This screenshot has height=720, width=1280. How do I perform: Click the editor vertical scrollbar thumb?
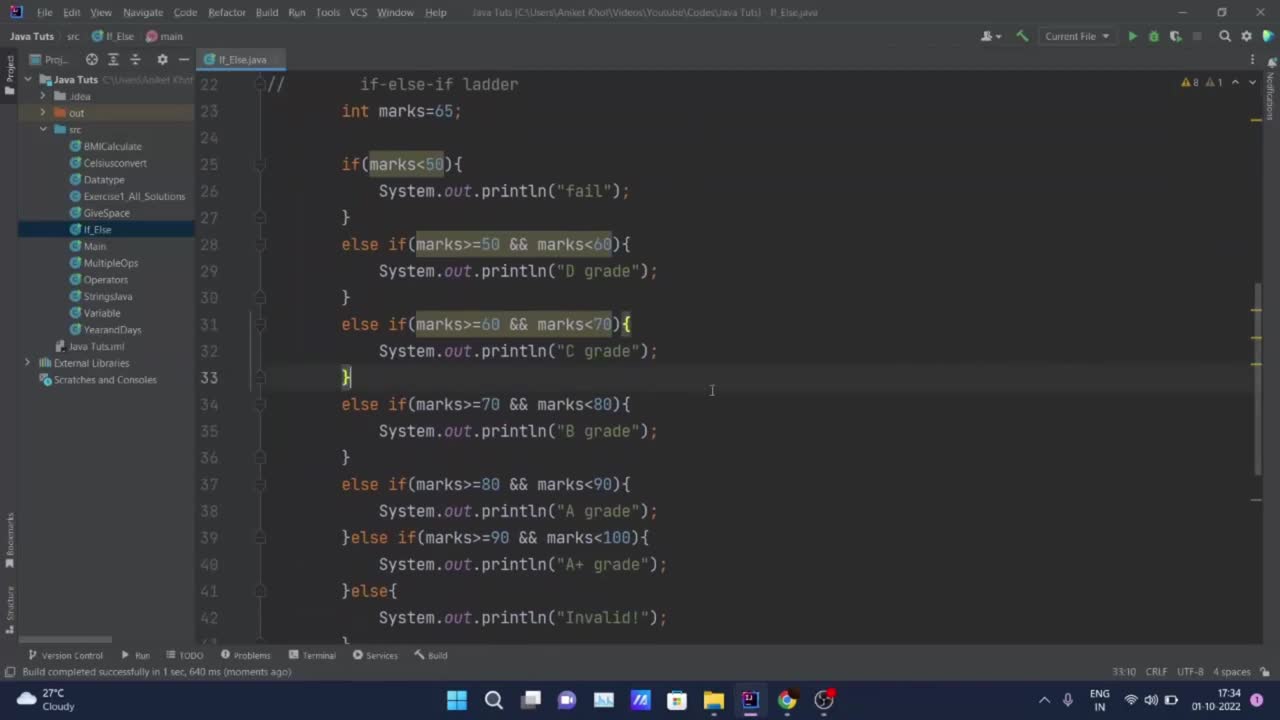[1257, 379]
